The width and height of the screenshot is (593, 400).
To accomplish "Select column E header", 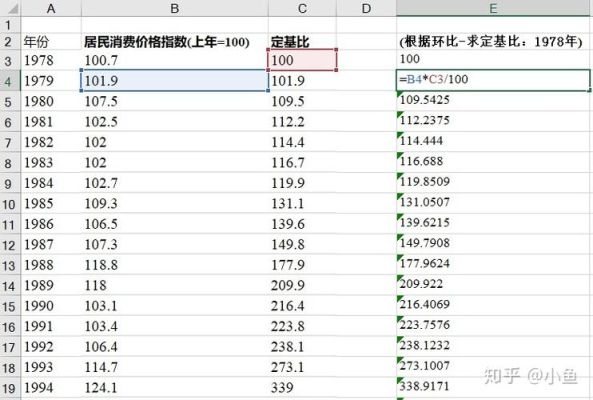I will click(493, 8).
